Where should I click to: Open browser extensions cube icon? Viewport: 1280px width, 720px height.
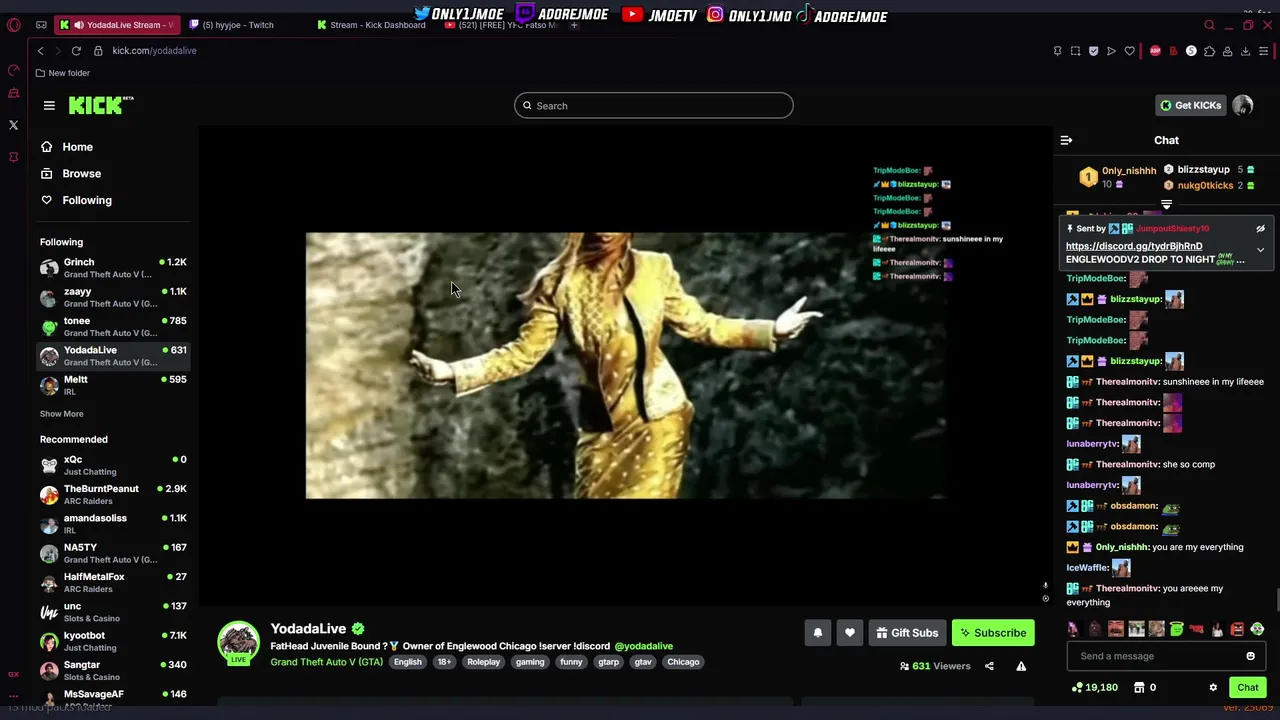[1209, 51]
